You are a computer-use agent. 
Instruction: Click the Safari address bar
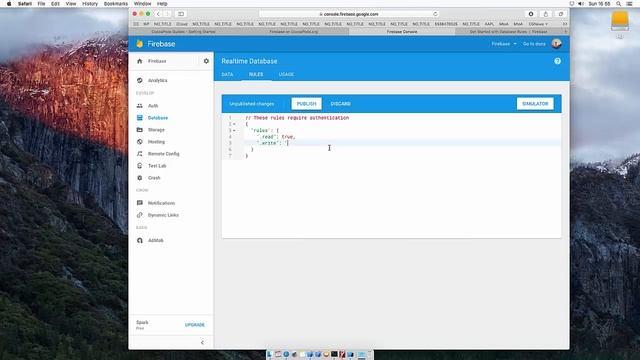click(x=349, y=14)
